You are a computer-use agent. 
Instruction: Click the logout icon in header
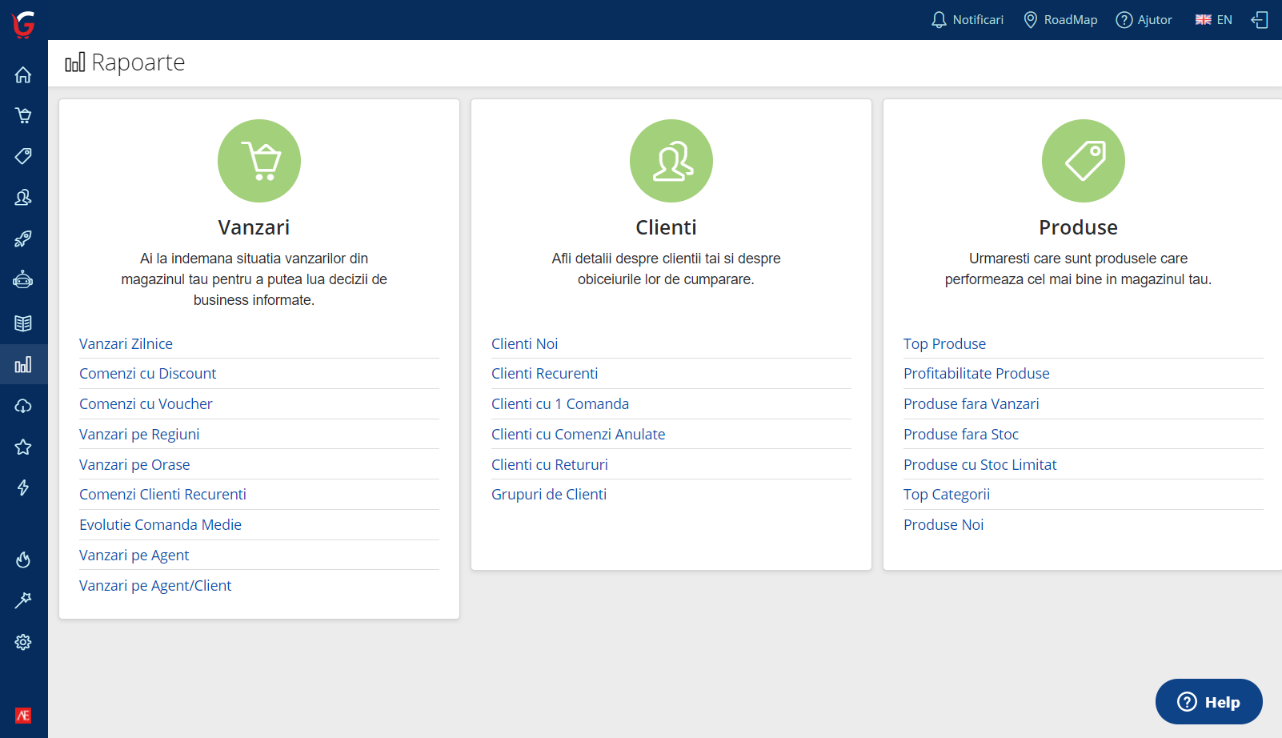(x=1259, y=20)
